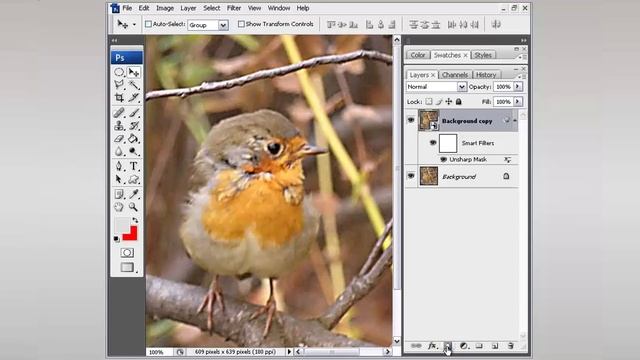This screenshot has width=640, height=360.
Task: Select the Move tool in the toolbox
Action: click(133, 72)
